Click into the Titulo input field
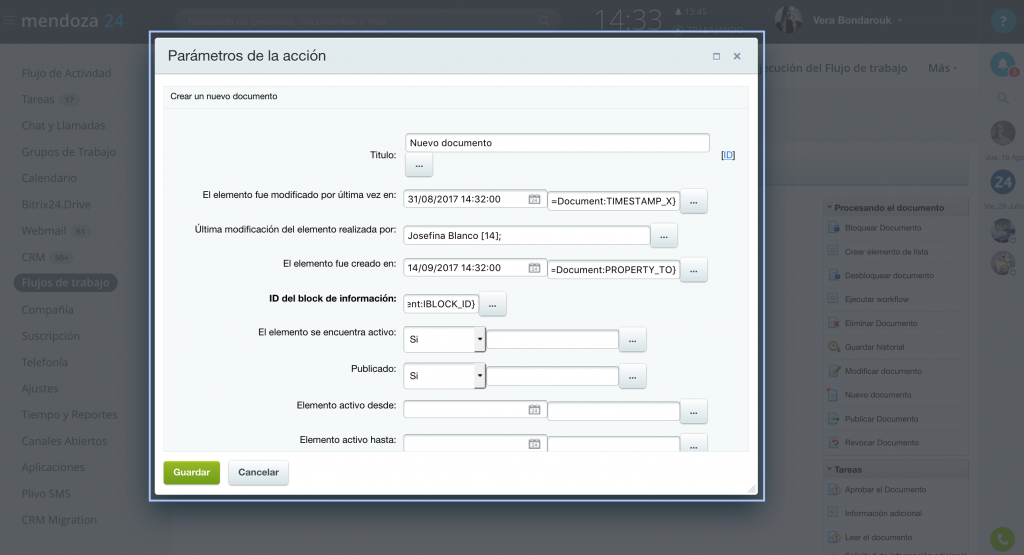Image resolution: width=1024 pixels, height=555 pixels. tap(557, 143)
